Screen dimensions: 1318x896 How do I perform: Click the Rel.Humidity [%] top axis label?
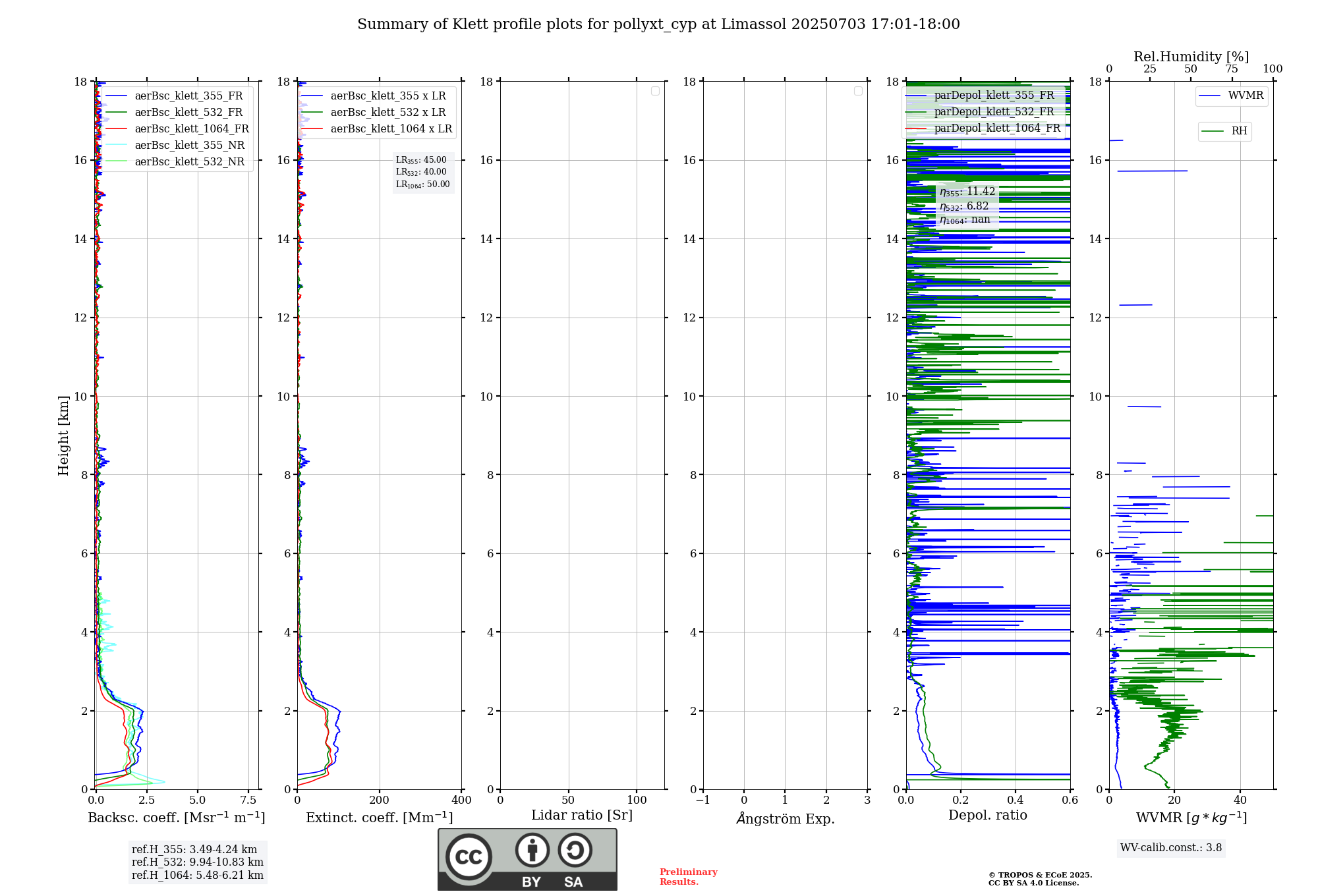coord(1191,57)
